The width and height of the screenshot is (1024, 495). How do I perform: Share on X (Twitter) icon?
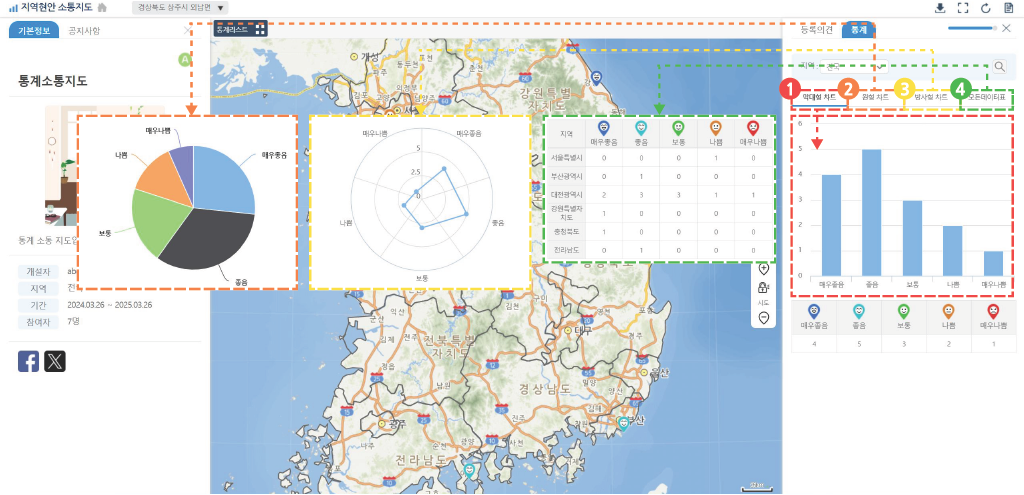click(x=55, y=361)
